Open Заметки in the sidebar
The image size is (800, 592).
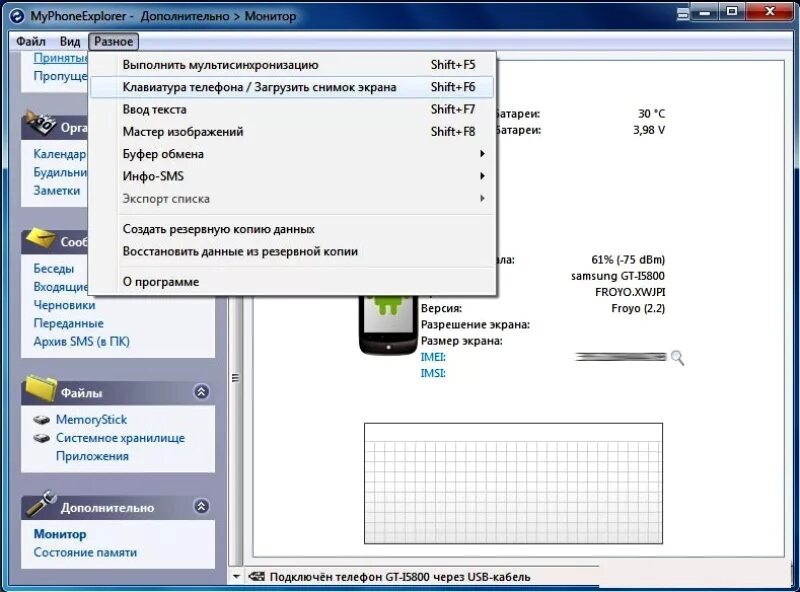pos(57,191)
